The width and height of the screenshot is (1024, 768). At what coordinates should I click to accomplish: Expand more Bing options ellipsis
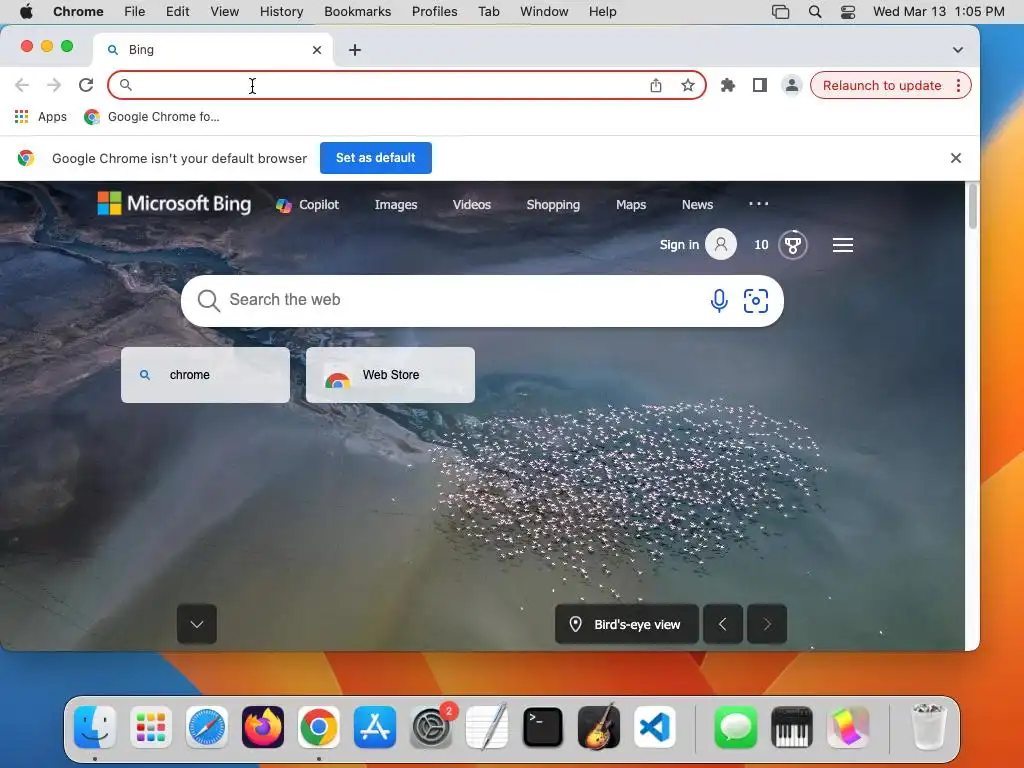tap(758, 204)
